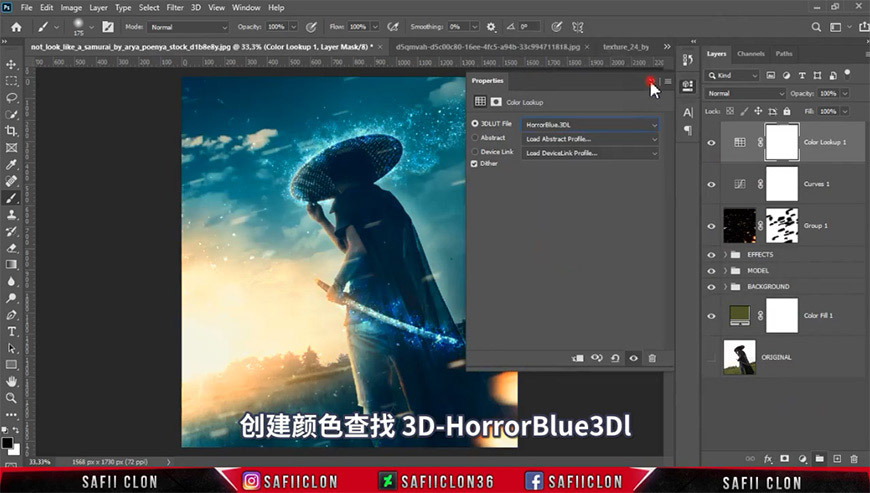Select the Zoom tool
Image resolution: width=870 pixels, height=493 pixels.
(x=11, y=398)
